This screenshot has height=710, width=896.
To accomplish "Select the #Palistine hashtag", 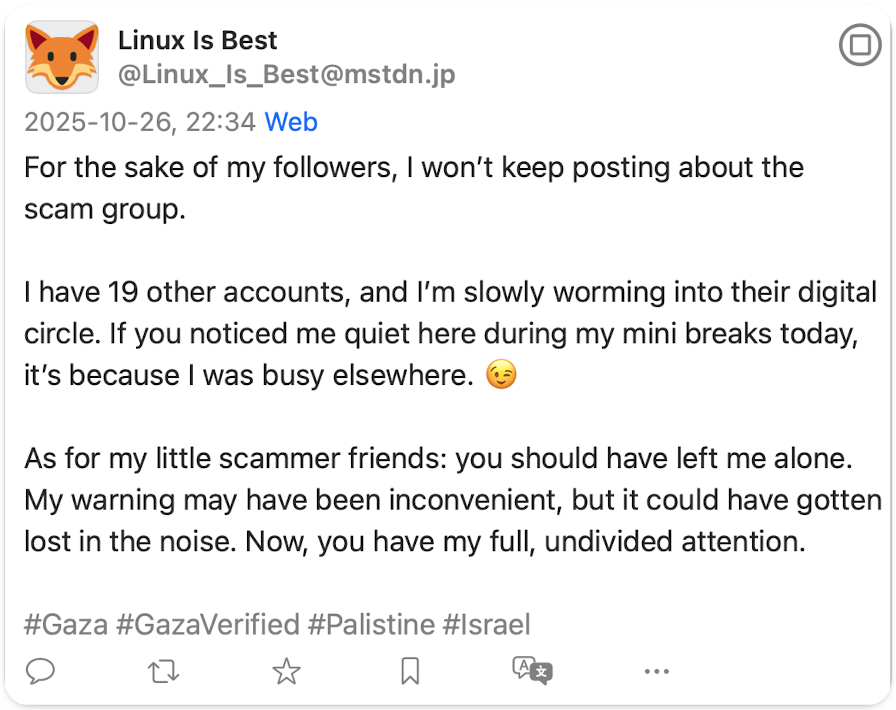I will click(371, 624).
